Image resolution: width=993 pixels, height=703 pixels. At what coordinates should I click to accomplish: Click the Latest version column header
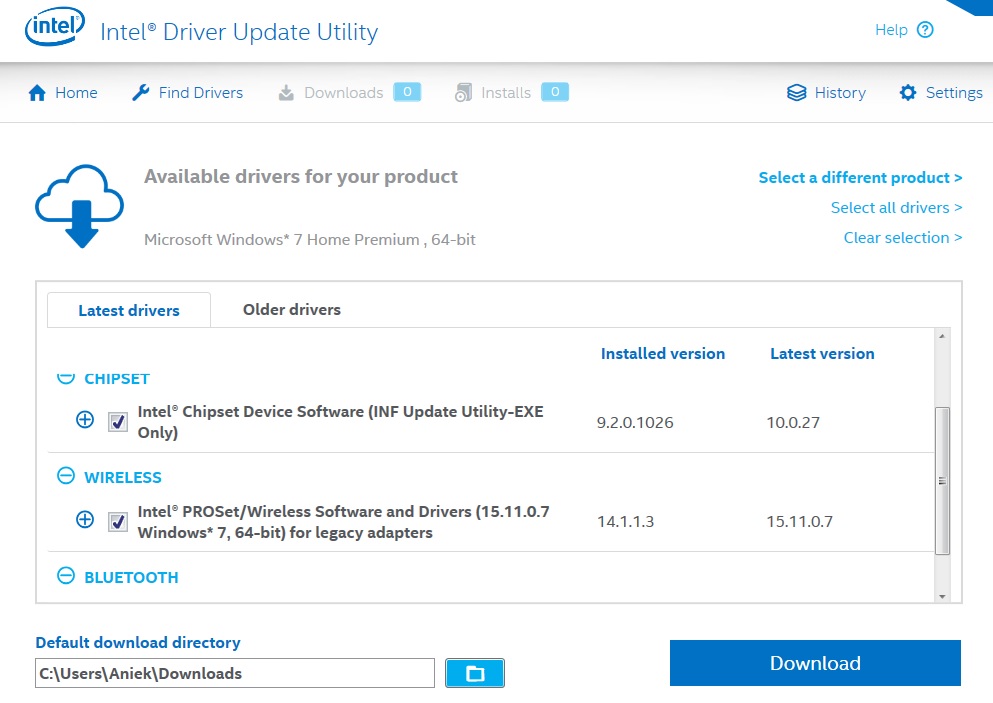[x=822, y=353]
